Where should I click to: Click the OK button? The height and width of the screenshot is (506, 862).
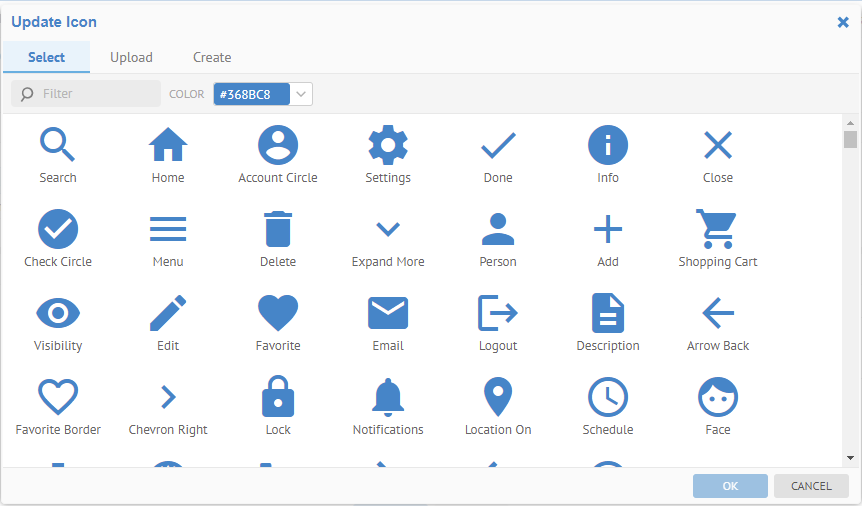(x=730, y=486)
